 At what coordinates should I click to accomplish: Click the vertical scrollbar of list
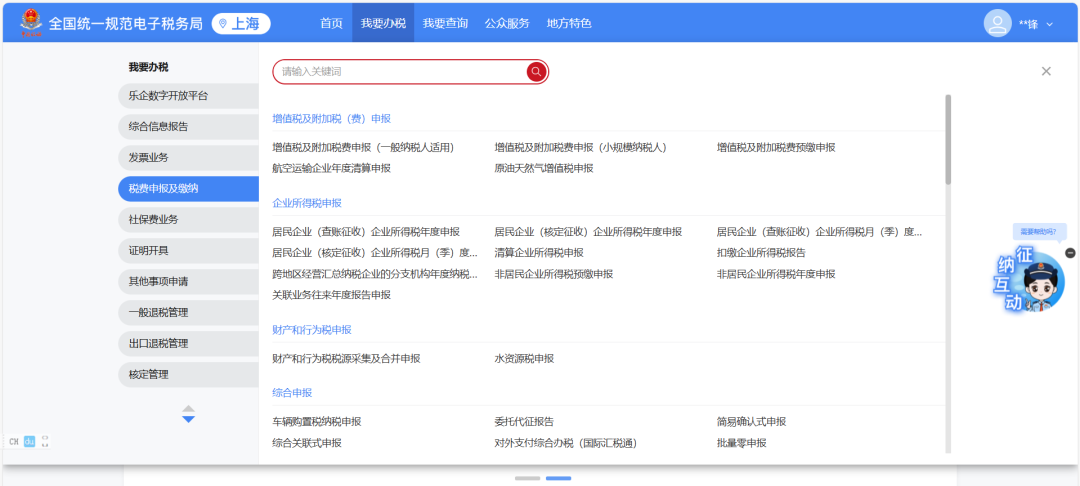pyautogui.click(x=948, y=140)
